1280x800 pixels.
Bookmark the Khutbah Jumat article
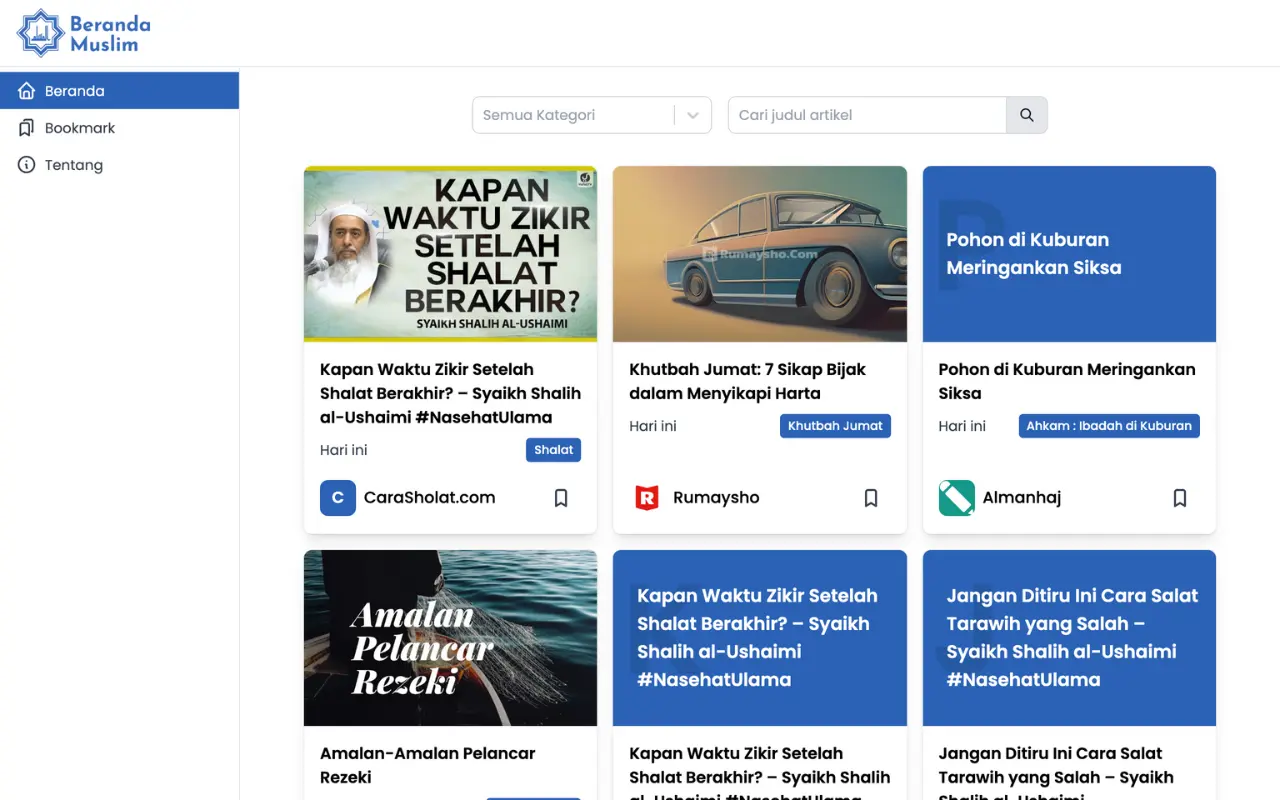870,497
